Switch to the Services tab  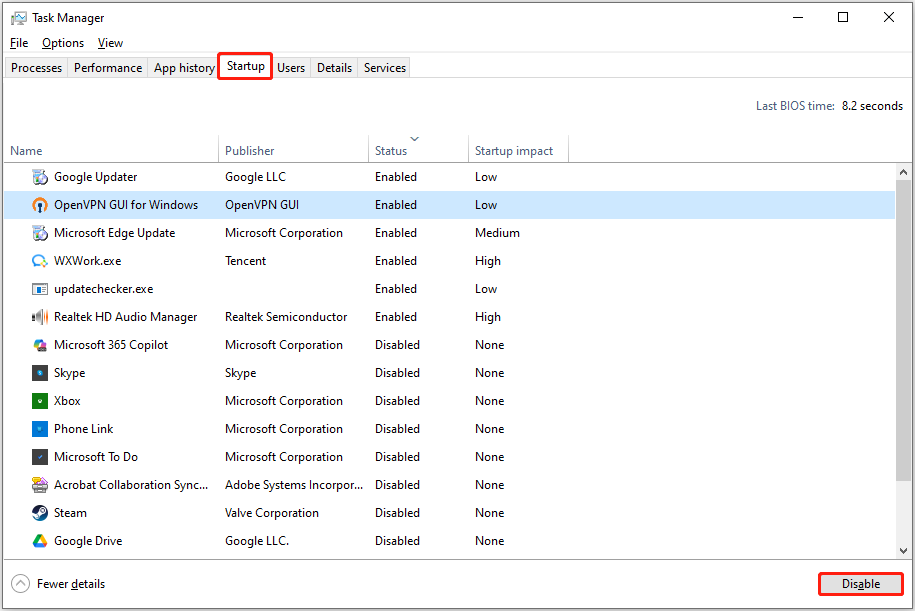(x=385, y=68)
